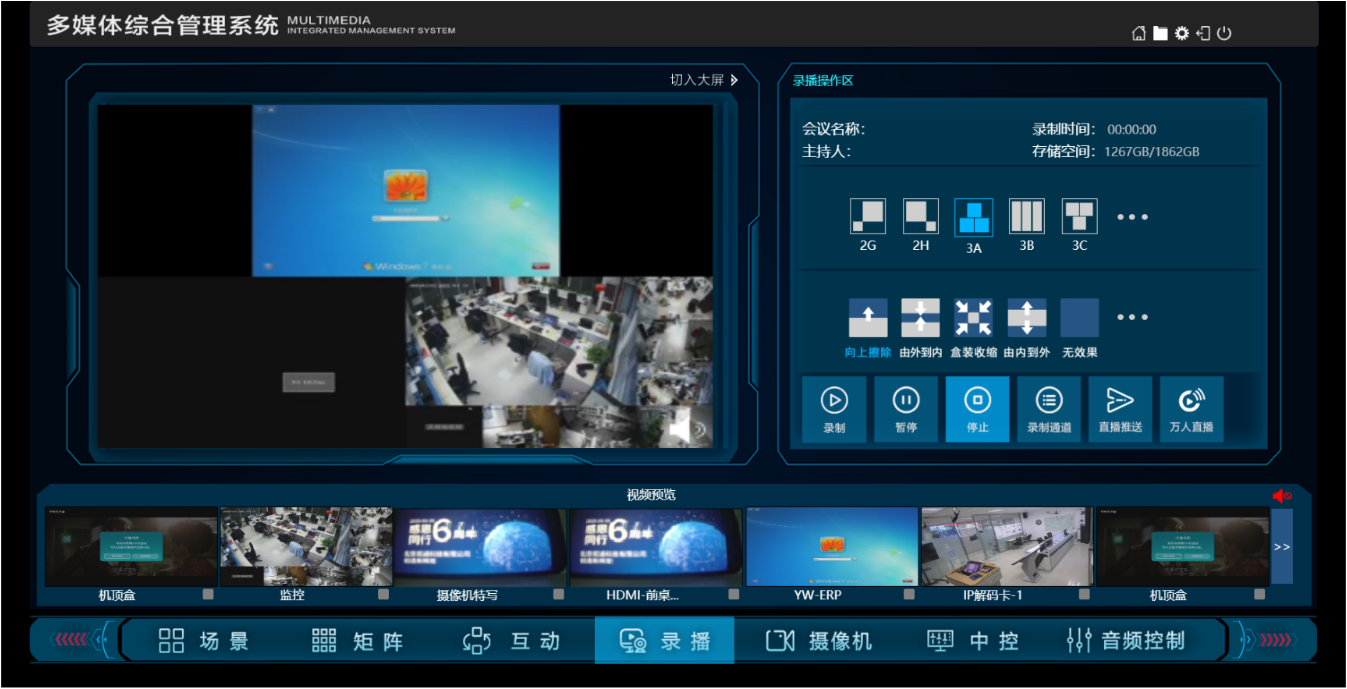Viewport: 1347px width, 689px height.
Task: Mute preview audio via red speaker icon
Action: [x=1281, y=496]
